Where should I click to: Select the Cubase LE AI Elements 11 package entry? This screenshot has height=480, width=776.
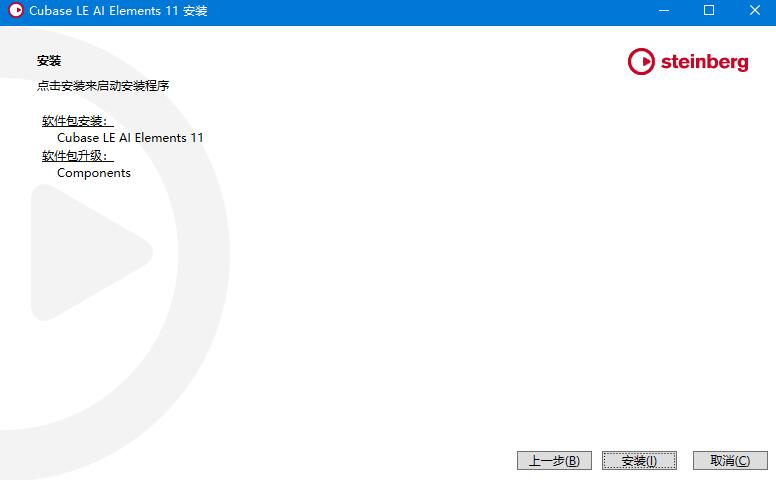coord(130,138)
